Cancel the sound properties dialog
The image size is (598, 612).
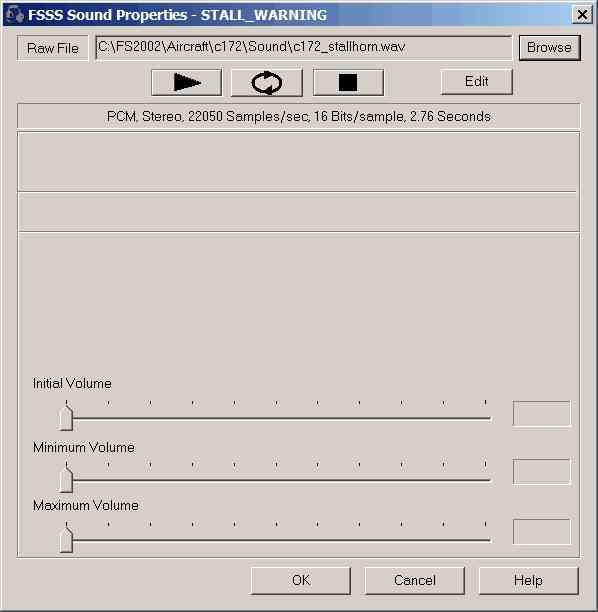pyautogui.click(x=415, y=580)
